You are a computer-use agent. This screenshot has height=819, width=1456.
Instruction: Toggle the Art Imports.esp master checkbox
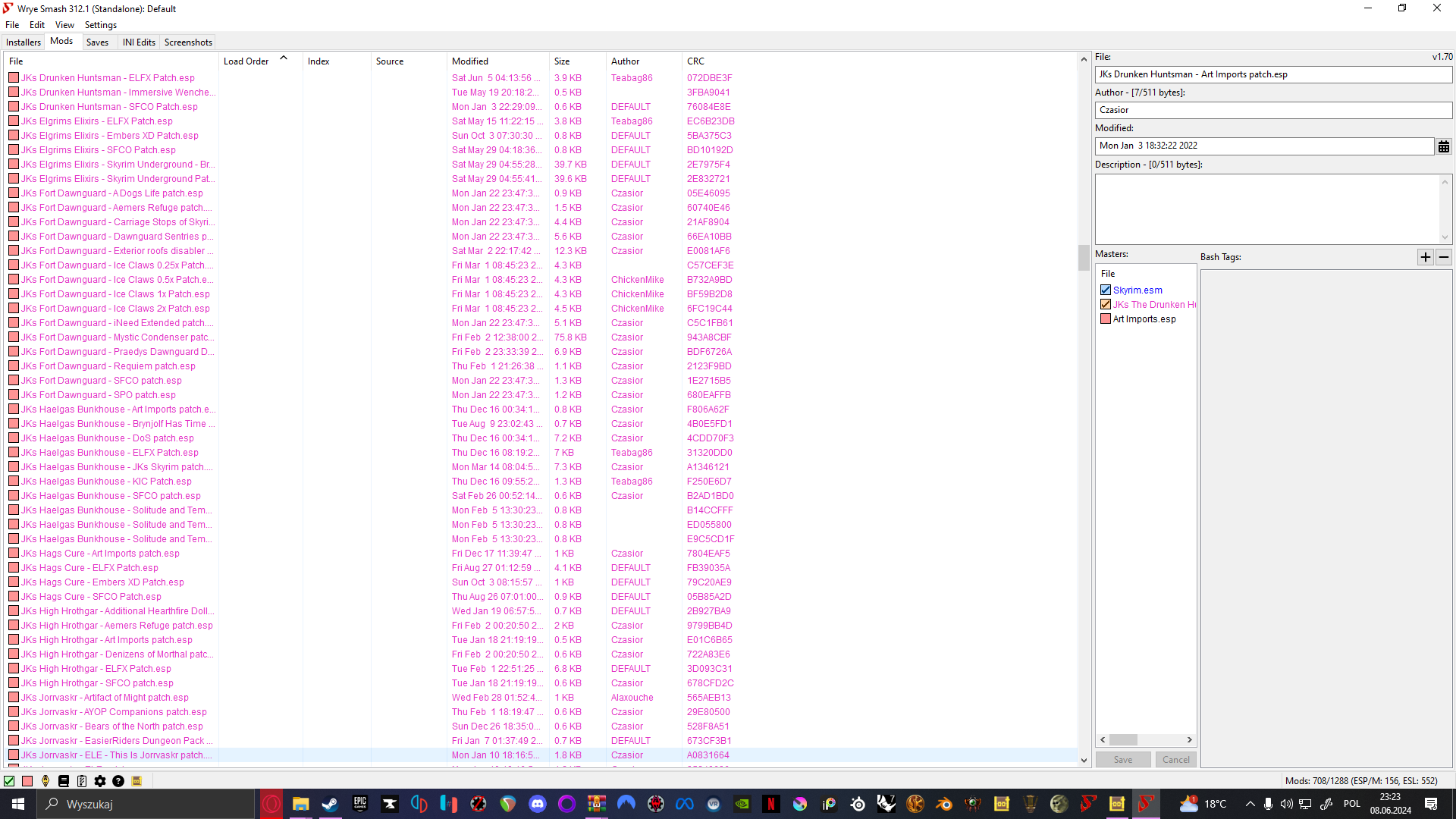click(x=1105, y=318)
